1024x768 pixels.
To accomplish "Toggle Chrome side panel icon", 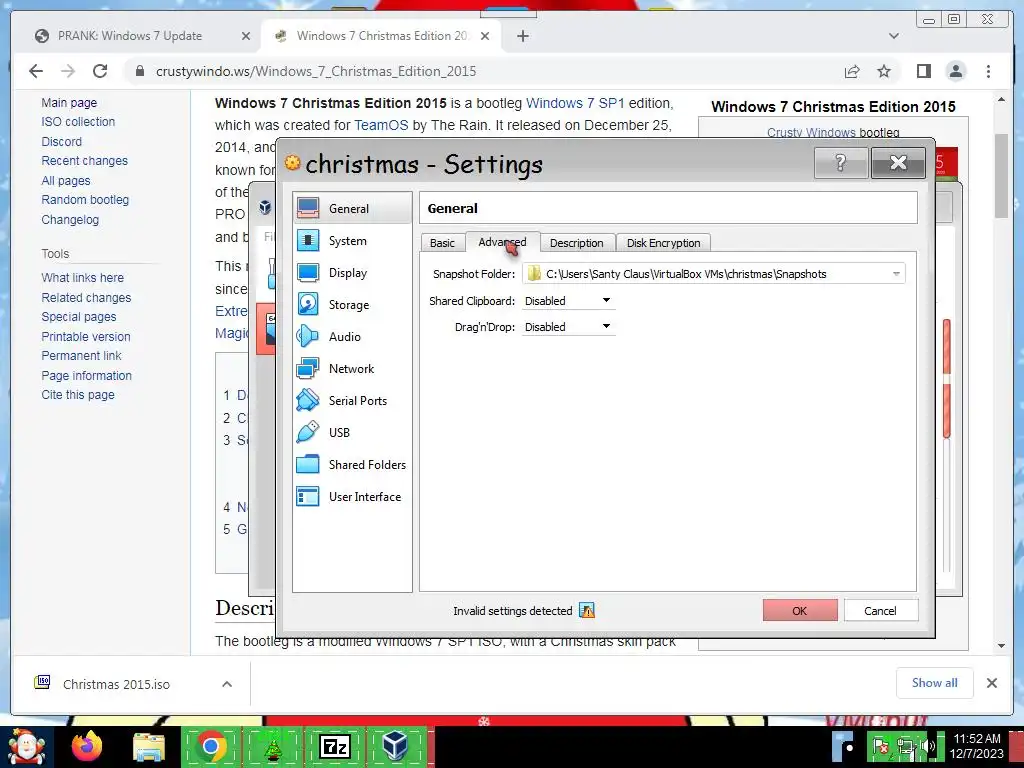I will point(923,71).
